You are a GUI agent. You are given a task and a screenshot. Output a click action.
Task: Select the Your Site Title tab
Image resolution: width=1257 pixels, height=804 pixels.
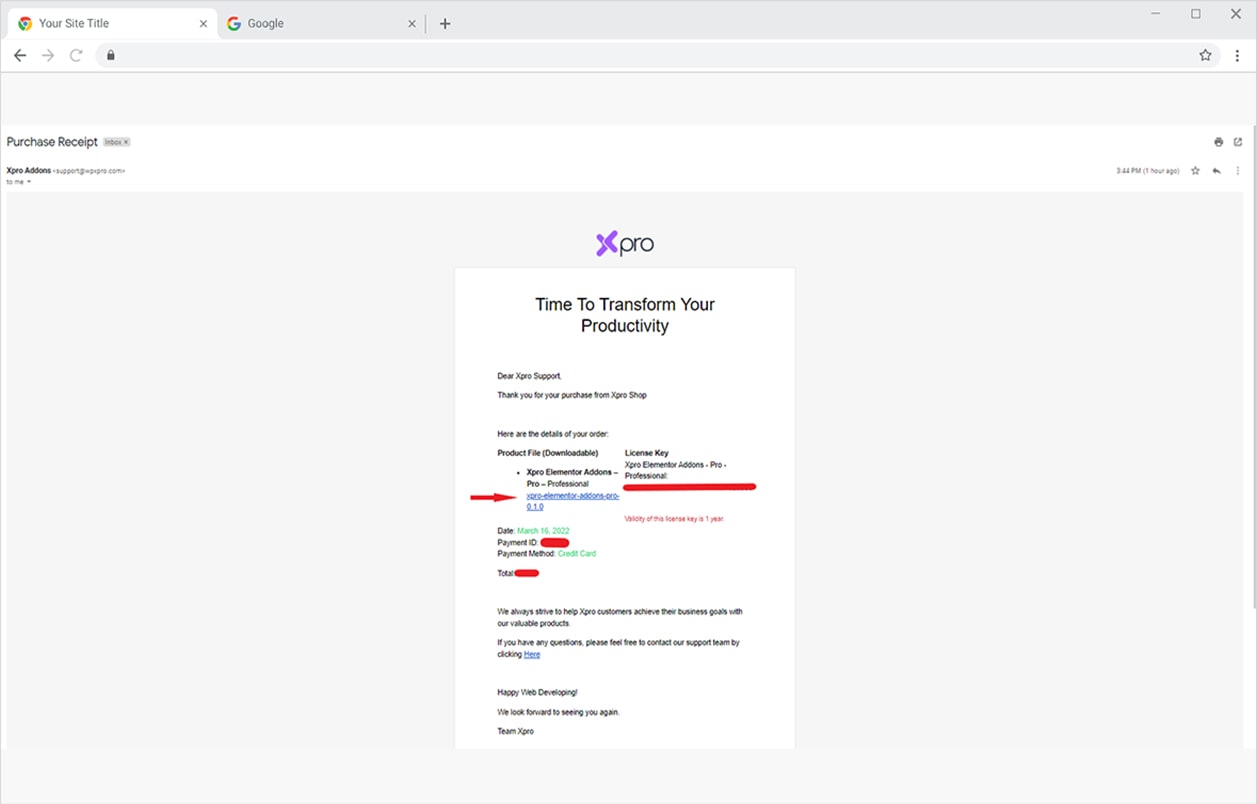(113, 24)
